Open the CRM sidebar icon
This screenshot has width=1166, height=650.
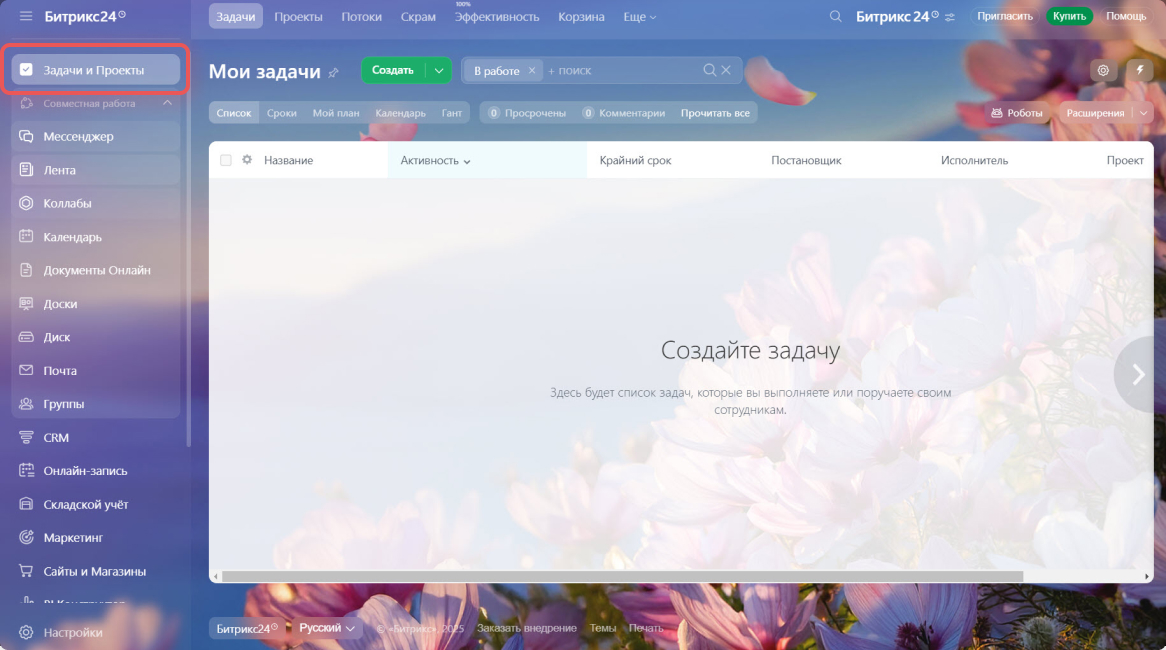tap(26, 437)
